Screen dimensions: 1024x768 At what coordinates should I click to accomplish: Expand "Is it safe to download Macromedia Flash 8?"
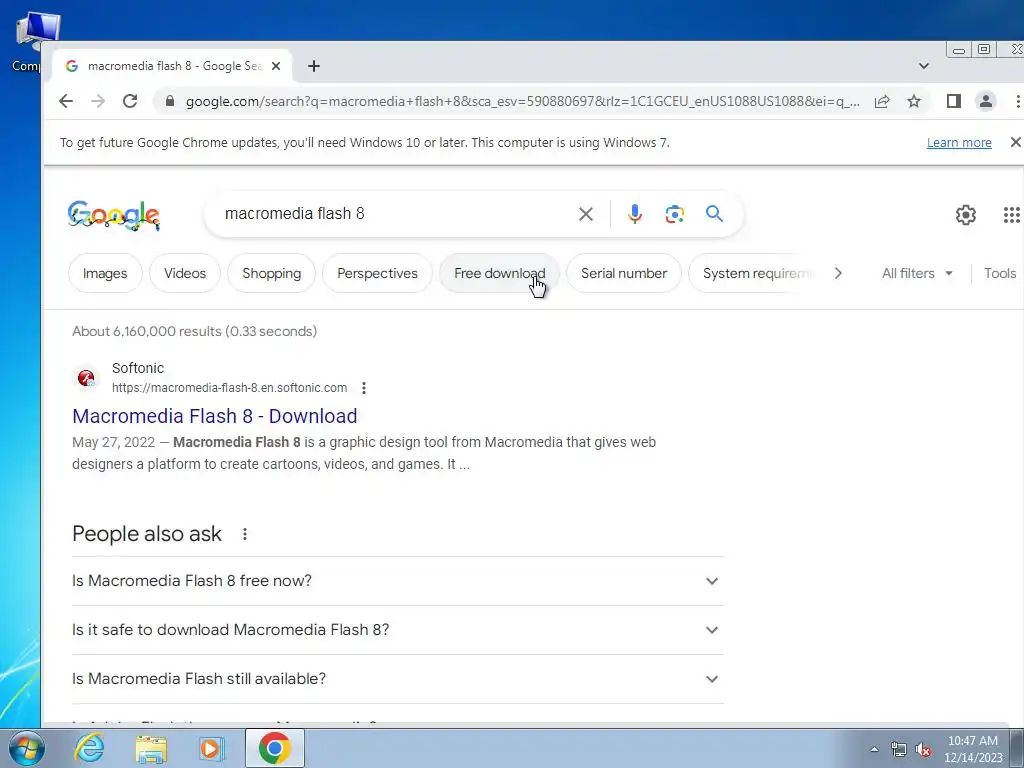(398, 630)
